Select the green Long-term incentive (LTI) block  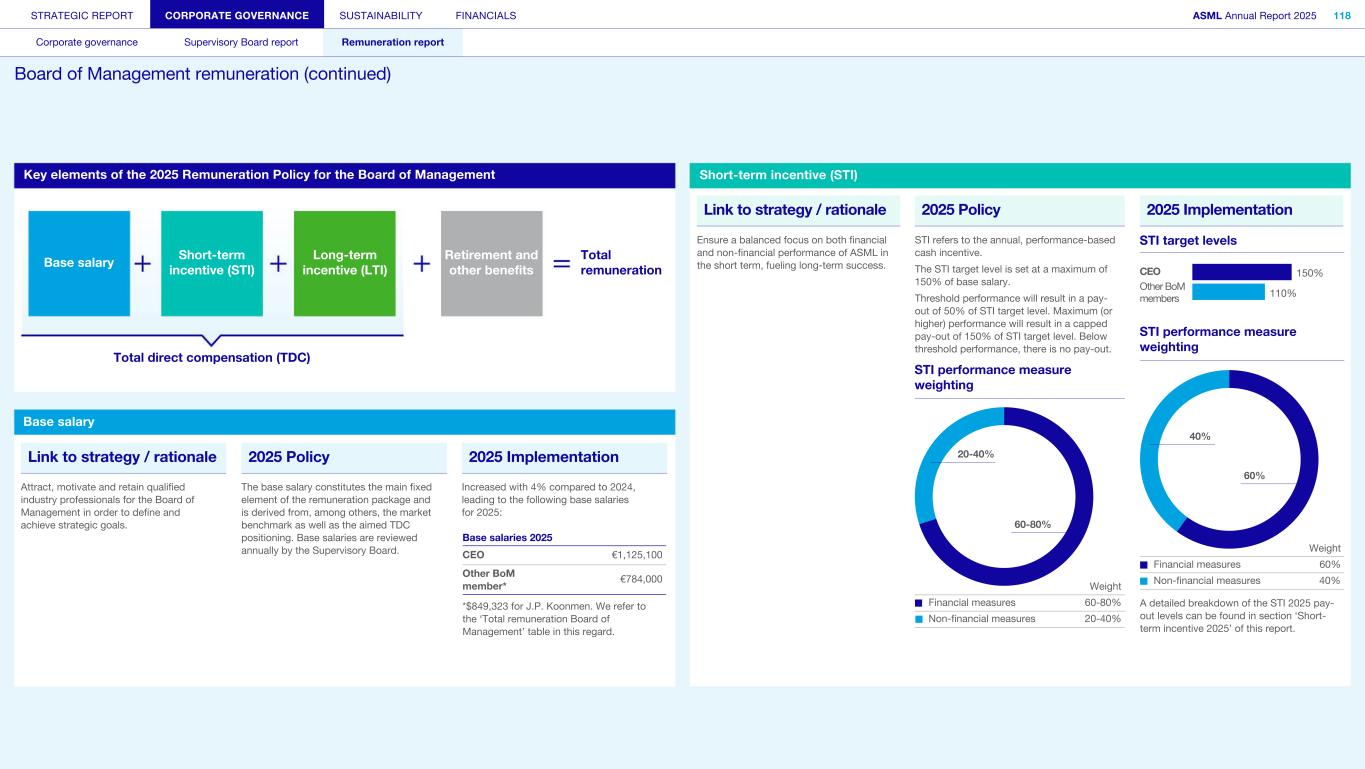344,263
